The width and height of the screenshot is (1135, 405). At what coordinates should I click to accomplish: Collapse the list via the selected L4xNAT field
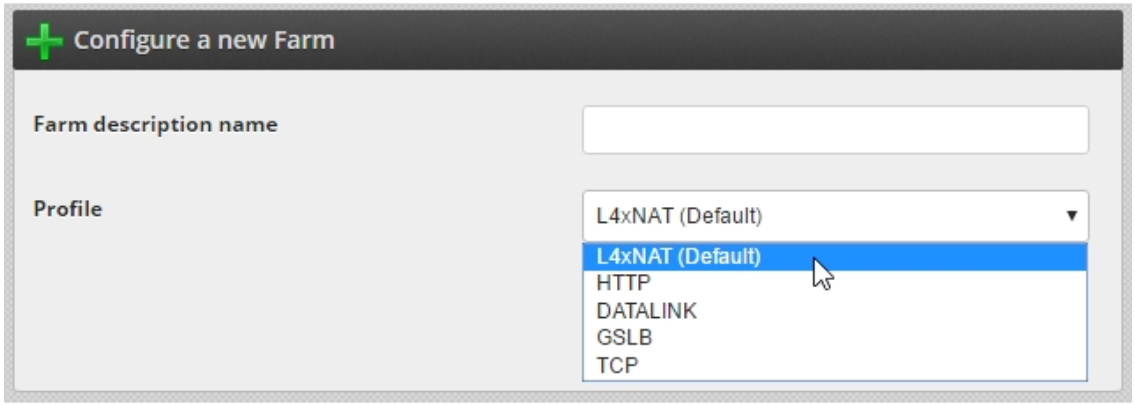(835, 216)
